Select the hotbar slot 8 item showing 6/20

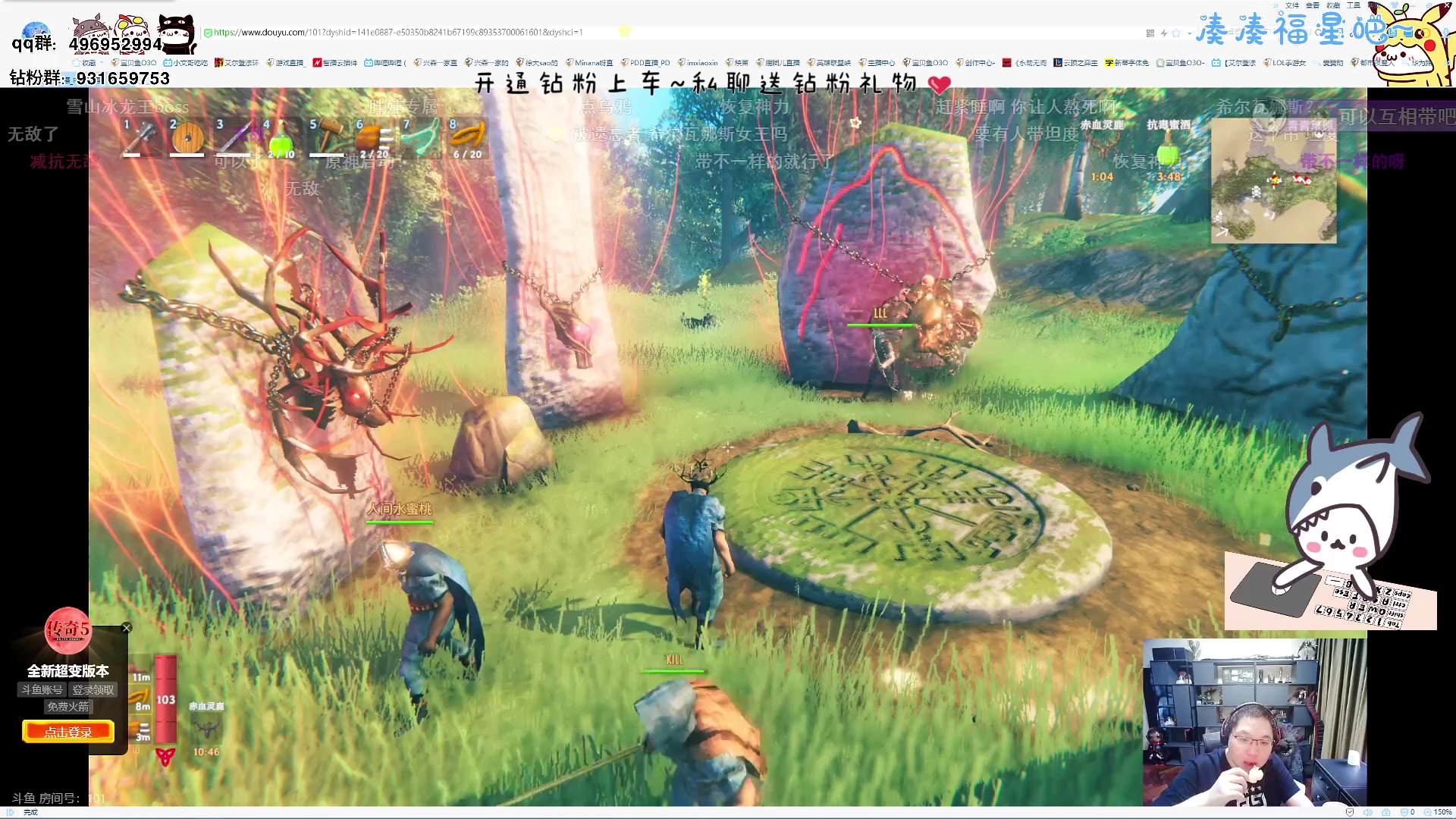(x=467, y=138)
